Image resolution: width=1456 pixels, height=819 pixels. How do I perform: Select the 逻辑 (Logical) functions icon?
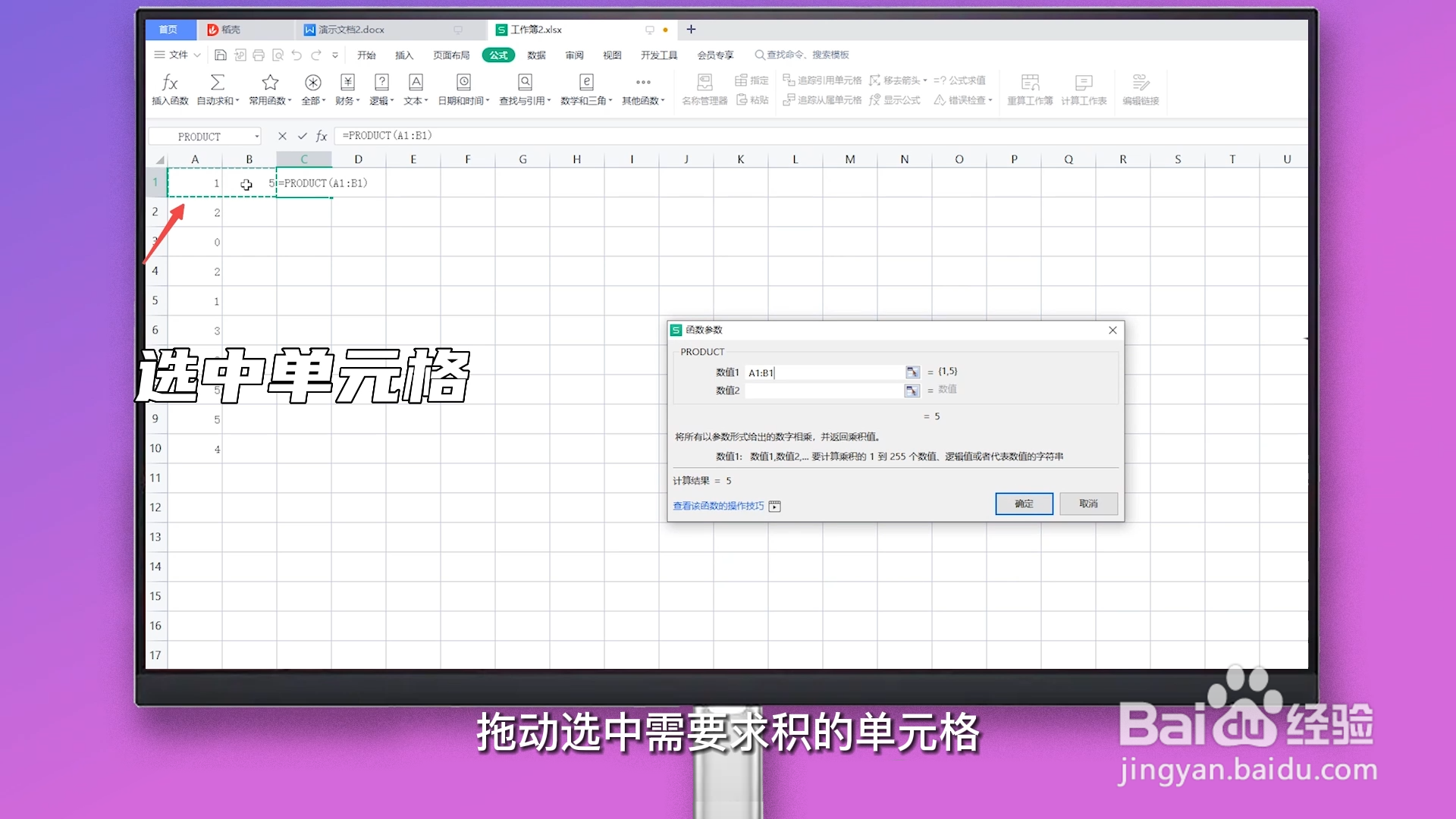tap(381, 89)
